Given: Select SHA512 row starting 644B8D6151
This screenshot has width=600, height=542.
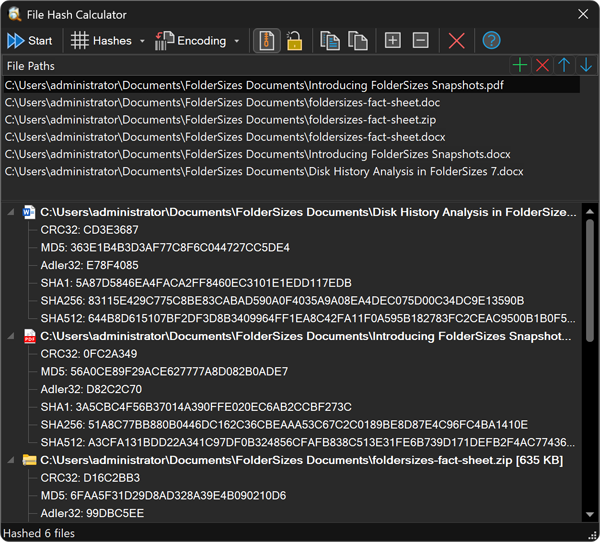Looking at the screenshot, I should point(308,318).
